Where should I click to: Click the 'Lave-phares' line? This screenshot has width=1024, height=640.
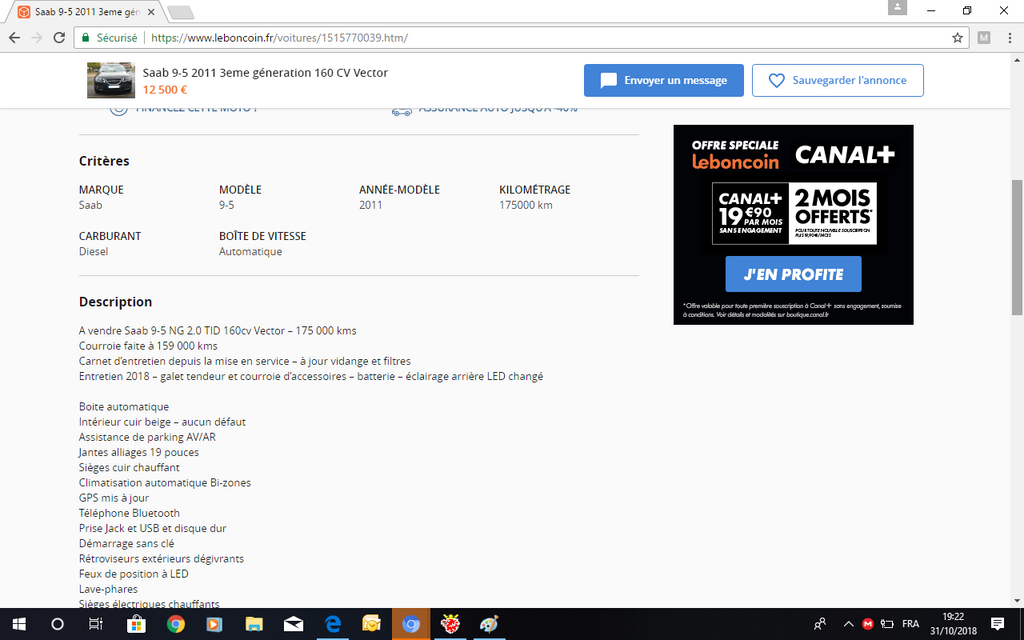[x=108, y=589]
